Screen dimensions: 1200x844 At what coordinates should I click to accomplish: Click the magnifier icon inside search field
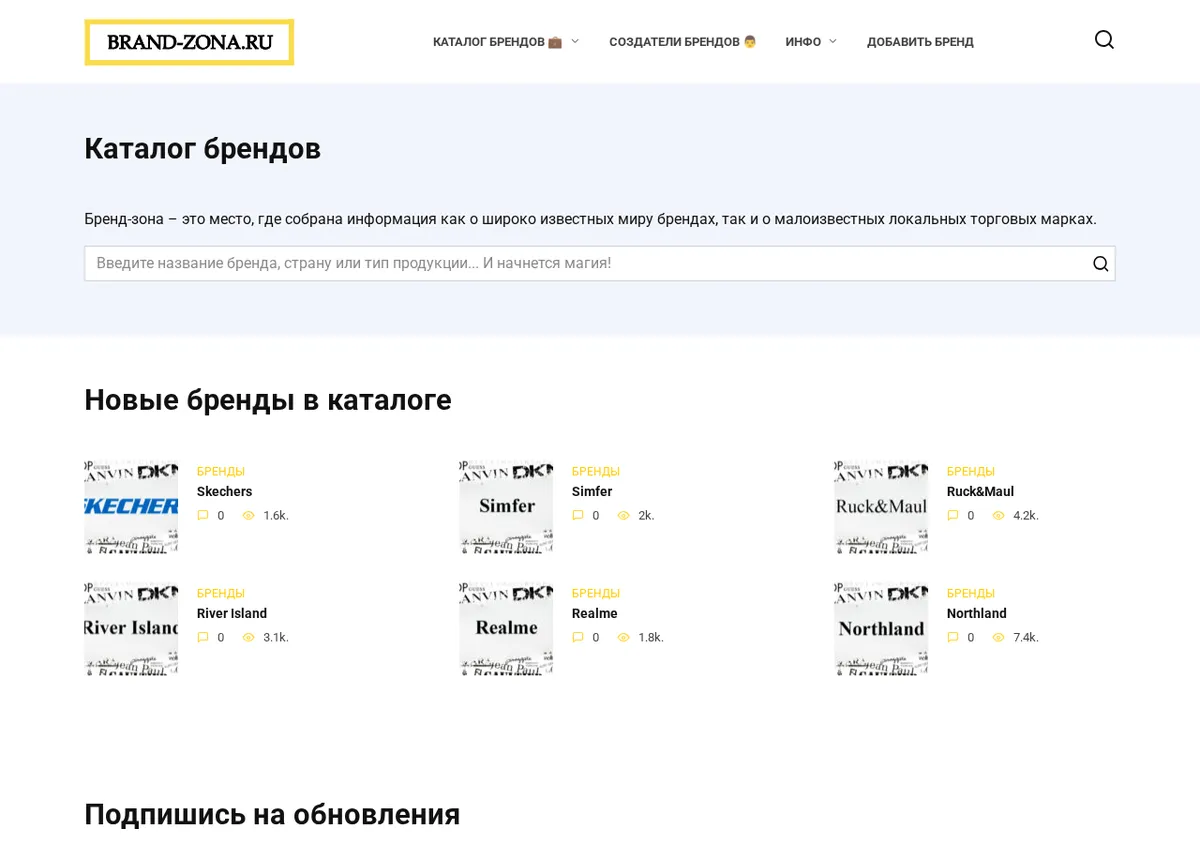pyautogui.click(x=1100, y=264)
